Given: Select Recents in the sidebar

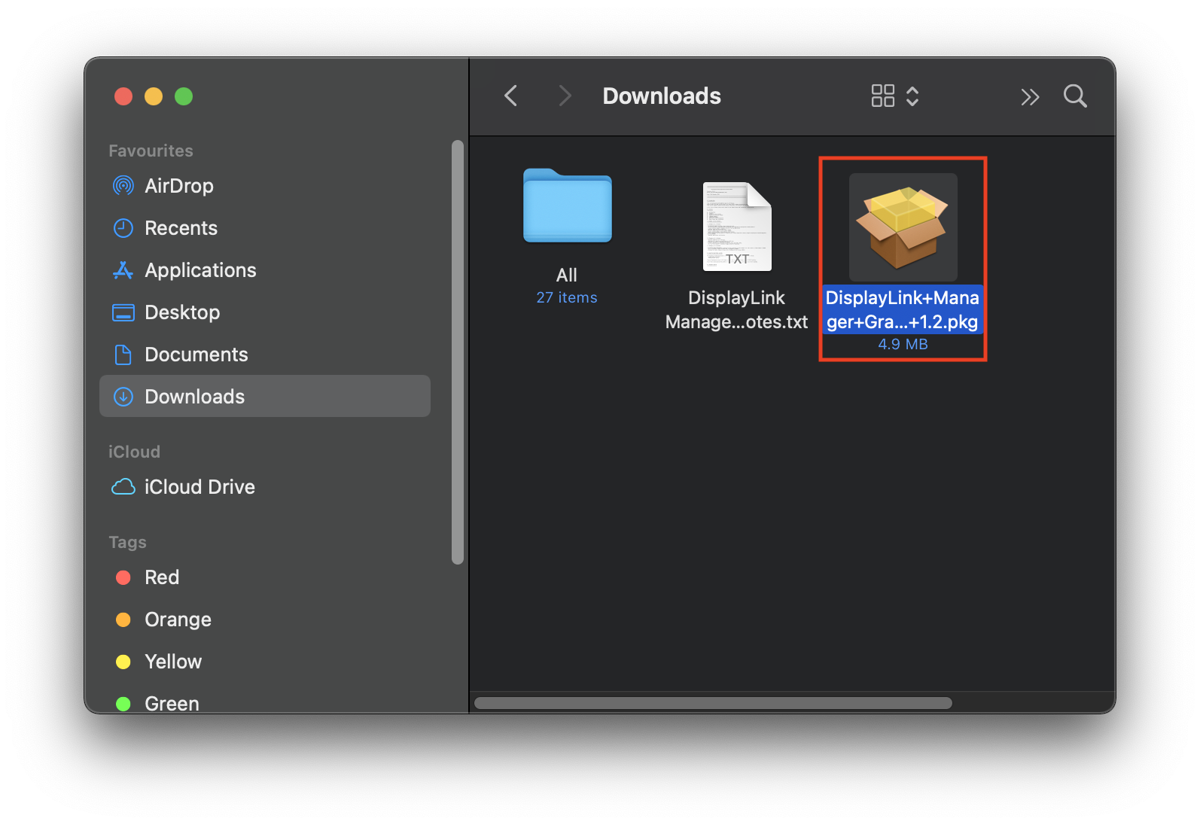Looking at the screenshot, I should pyautogui.click(x=180, y=227).
